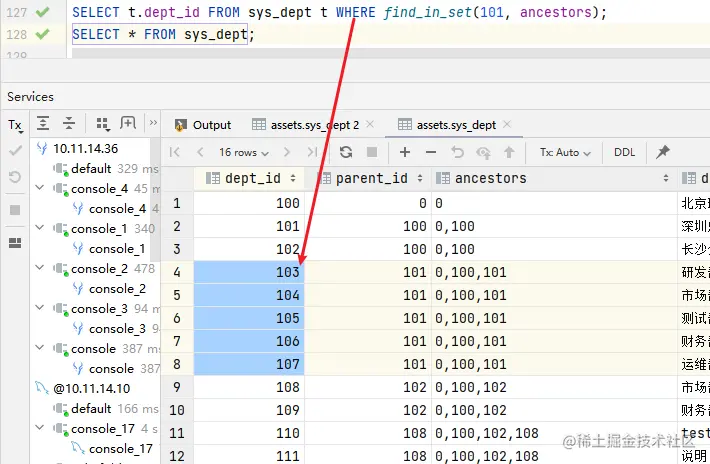Select the assets.sys_dept tab
The width and height of the screenshot is (710, 464).
pos(447,125)
